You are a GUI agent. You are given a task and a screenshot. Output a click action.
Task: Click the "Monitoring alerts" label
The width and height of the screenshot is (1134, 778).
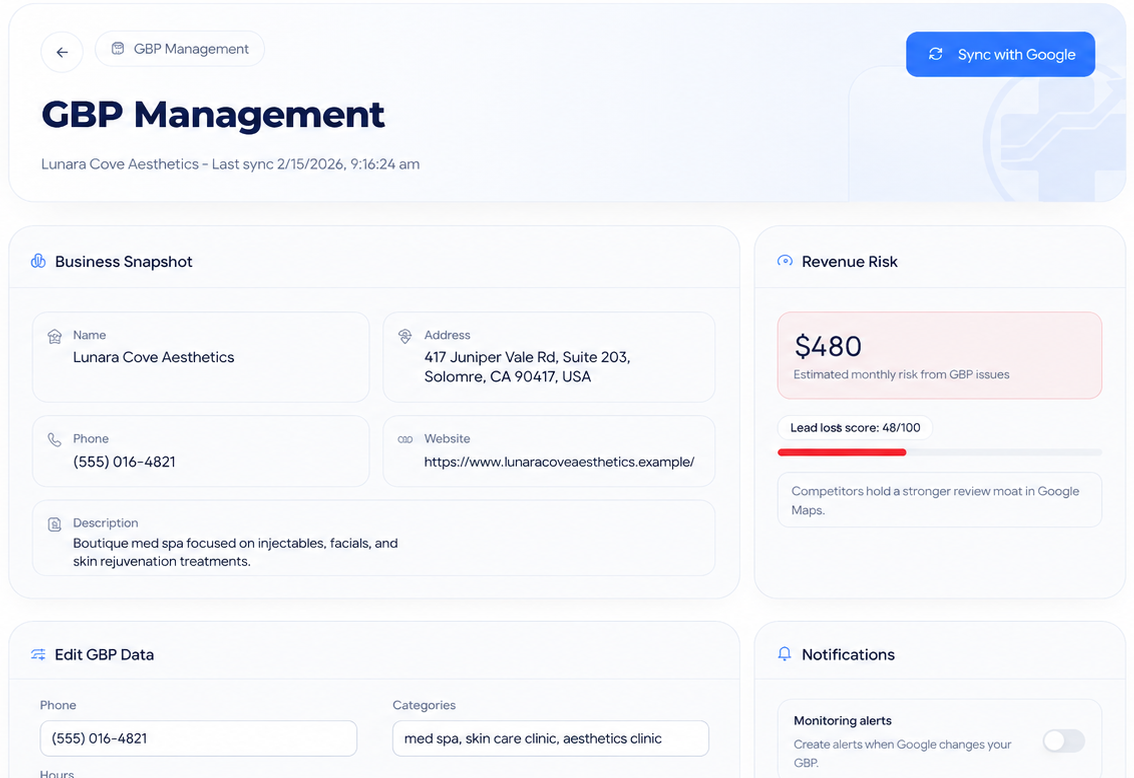[843, 720]
